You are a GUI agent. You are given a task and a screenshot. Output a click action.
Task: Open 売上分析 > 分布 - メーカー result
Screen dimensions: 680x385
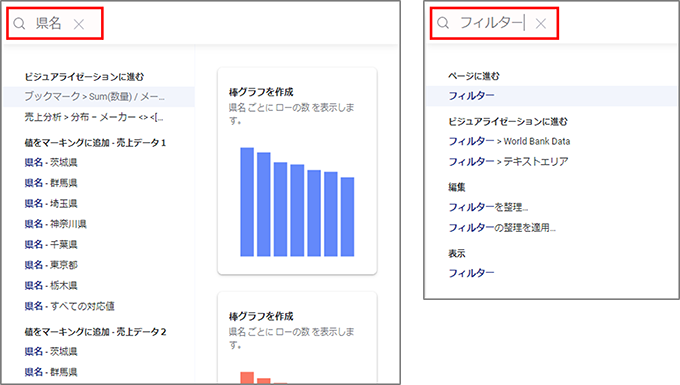(94, 117)
